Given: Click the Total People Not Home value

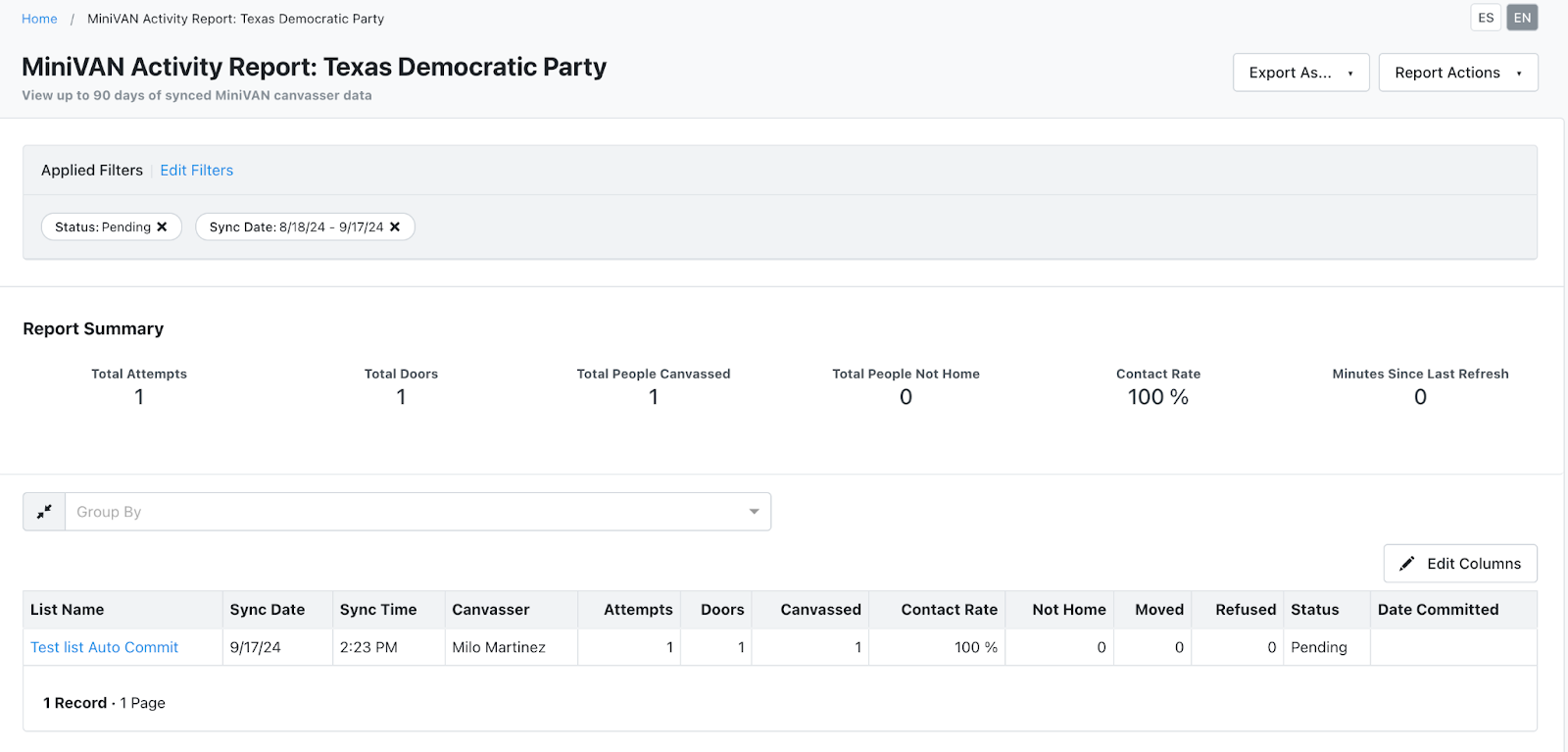Looking at the screenshot, I should tap(906, 397).
